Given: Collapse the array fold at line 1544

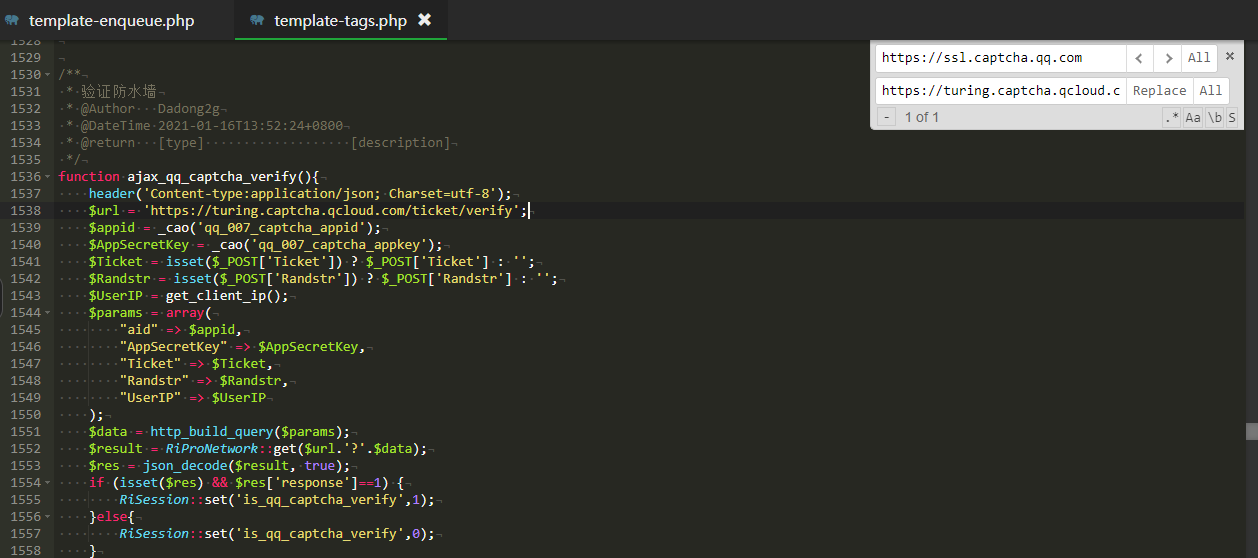Looking at the screenshot, I should coord(46,313).
